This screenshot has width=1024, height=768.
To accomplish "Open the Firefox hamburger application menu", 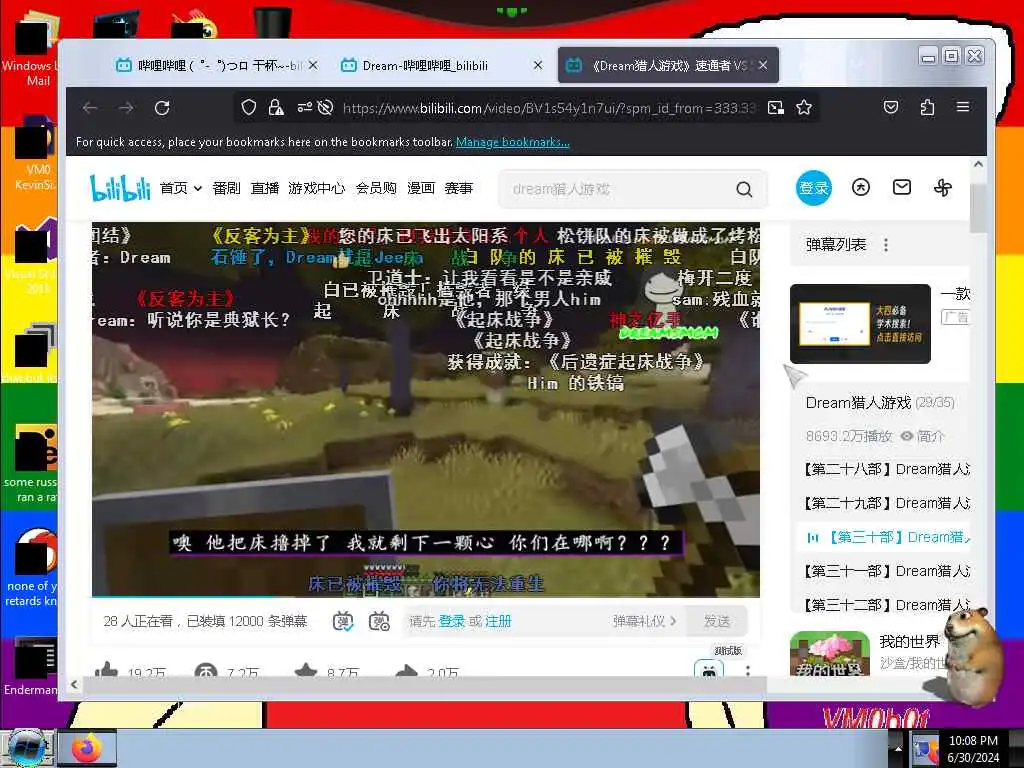I will coord(963,107).
